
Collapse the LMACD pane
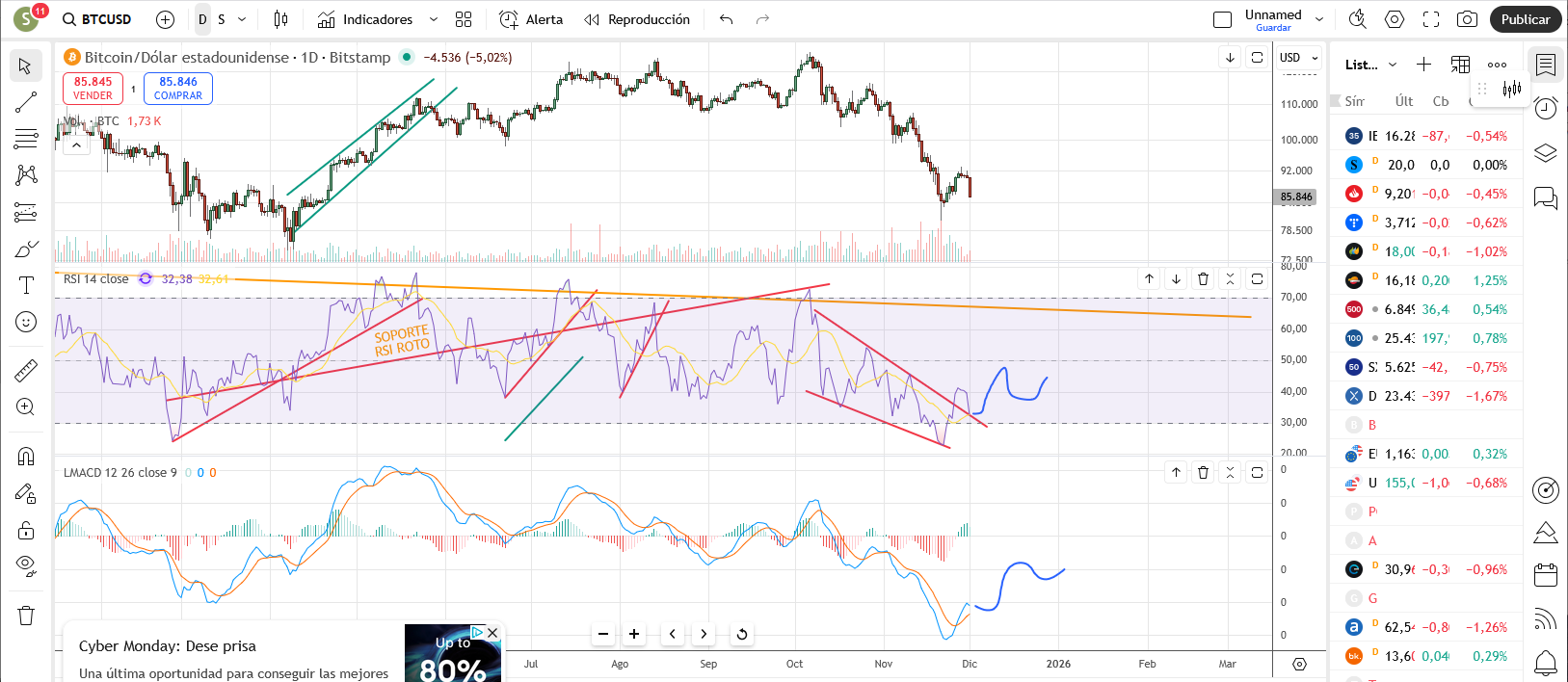coord(1230,472)
